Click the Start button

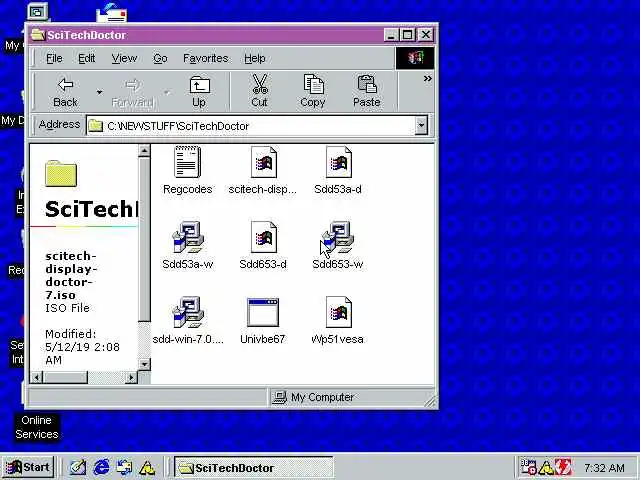pyautogui.click(x=28, y=467)
